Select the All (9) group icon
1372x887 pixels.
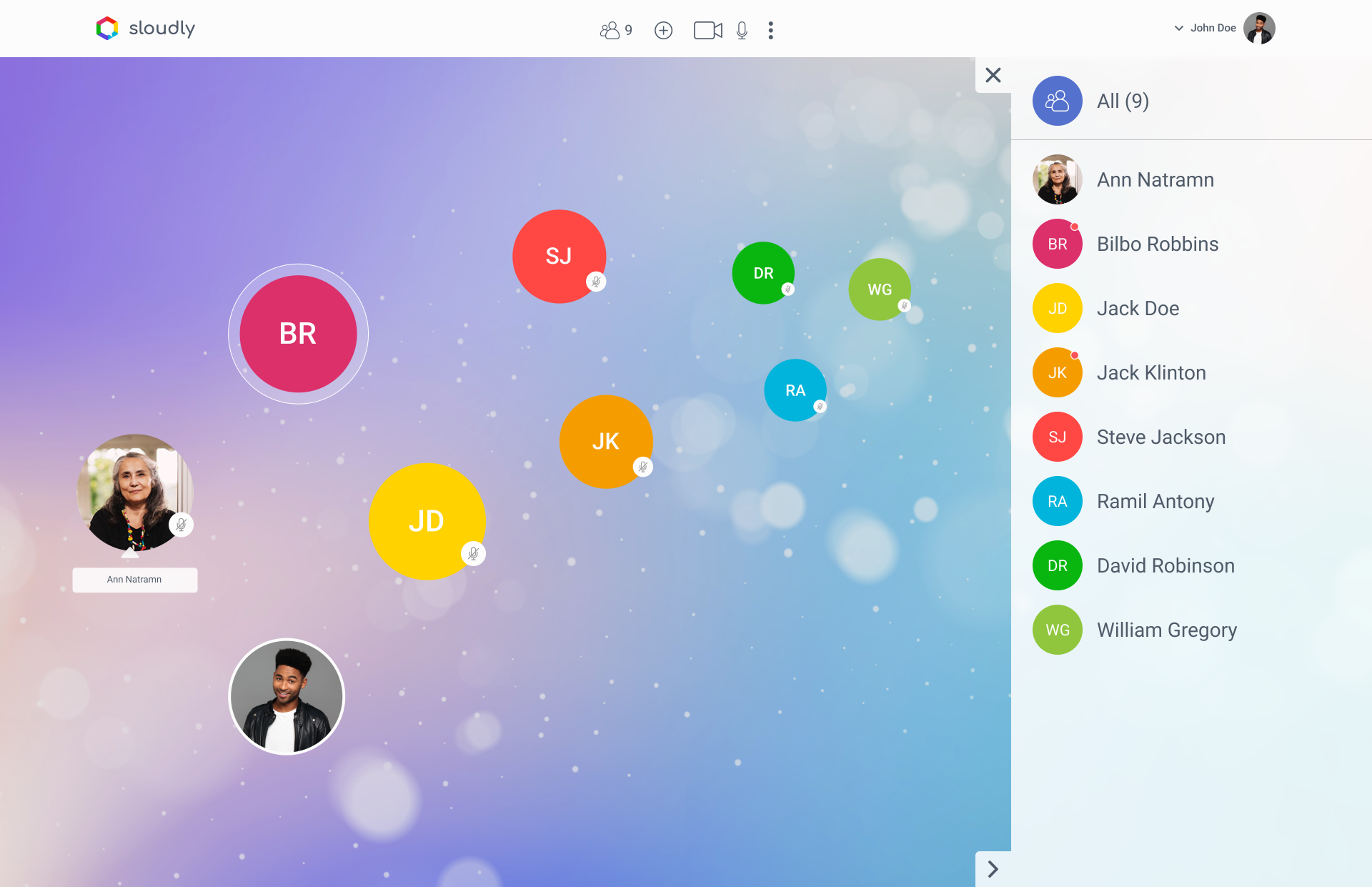pyautogui.click(x=1058, y=101)
